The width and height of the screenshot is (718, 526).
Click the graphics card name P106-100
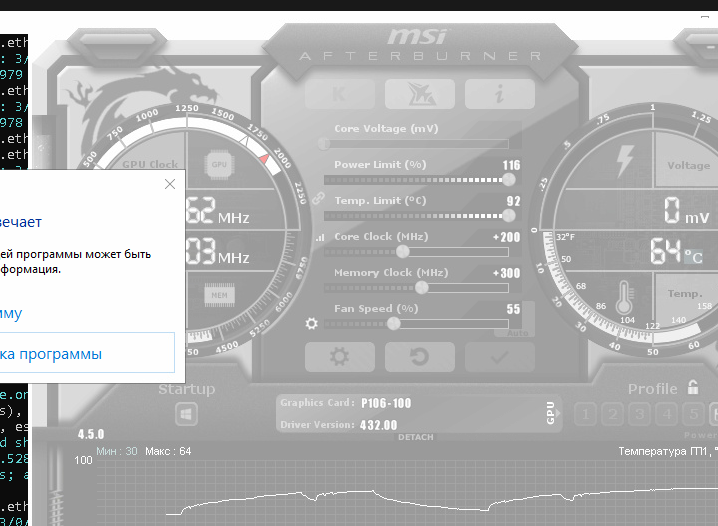386,403
